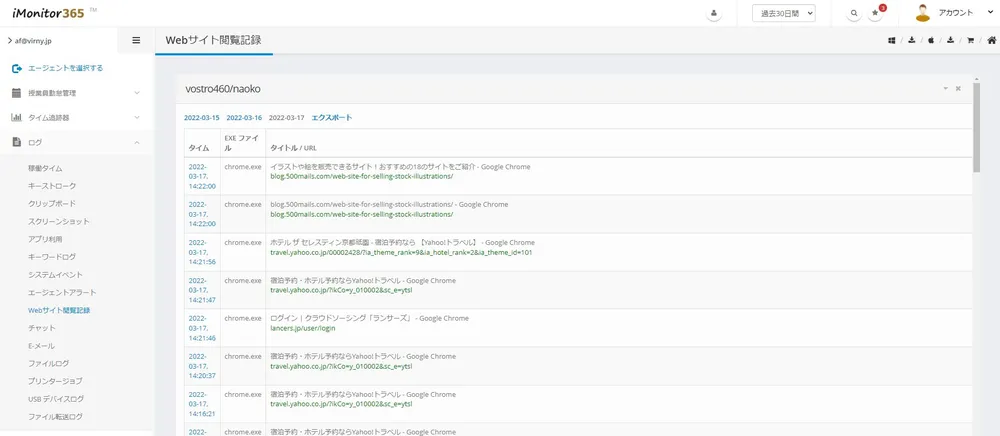This screenshot has height=436, width=1000.
Task: Expand タイム追跡器 menu section
Action: 77,118
